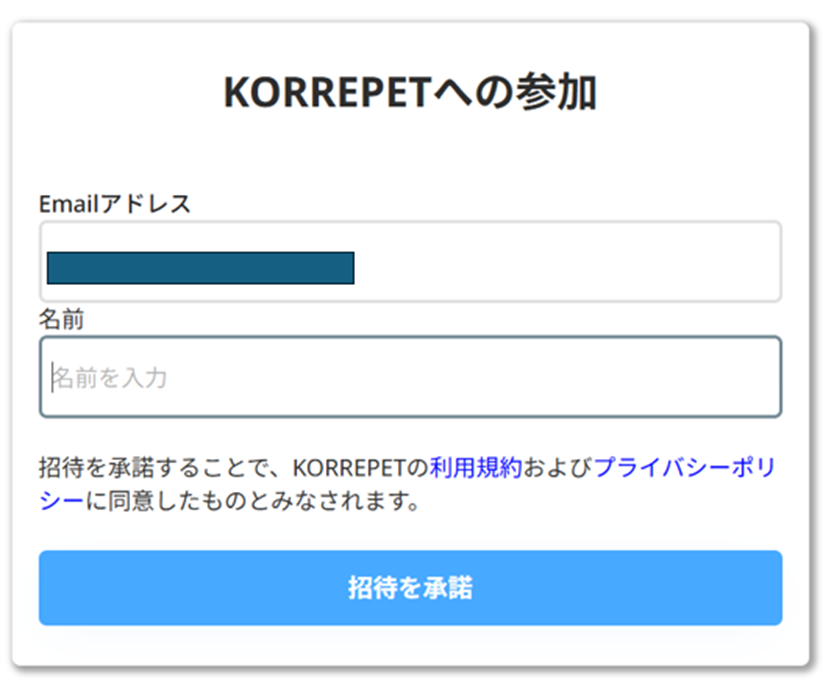Open the プライバシーポリ link on the first line
This screenshot has width=834, height=680.
pos(685,468)
